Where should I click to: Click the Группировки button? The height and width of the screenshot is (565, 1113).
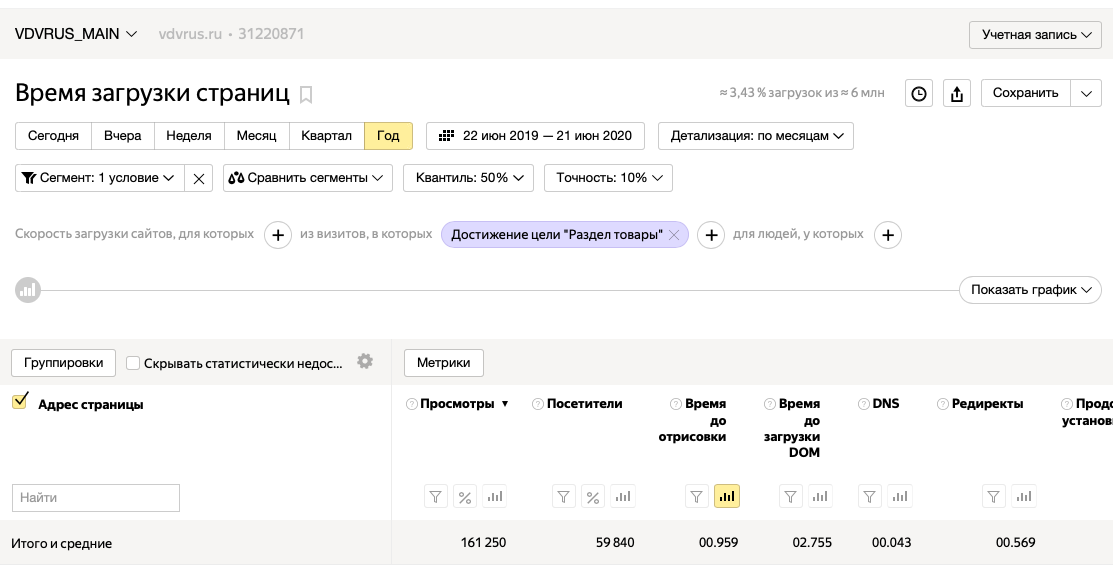[63, 363]
